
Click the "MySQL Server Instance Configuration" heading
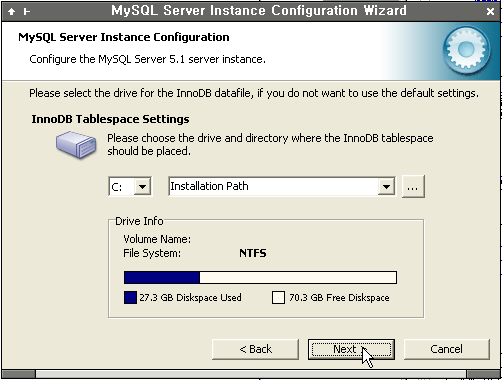124,37
